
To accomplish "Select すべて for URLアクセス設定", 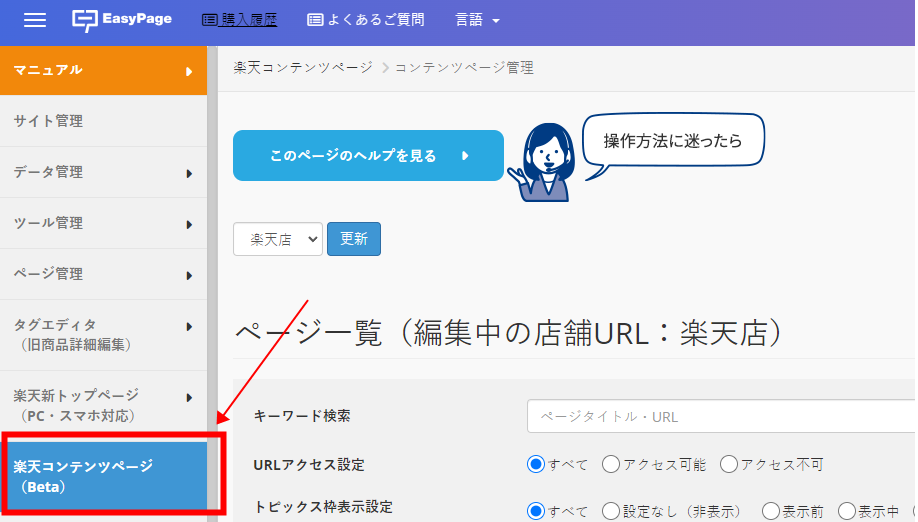I will point(536,465).
